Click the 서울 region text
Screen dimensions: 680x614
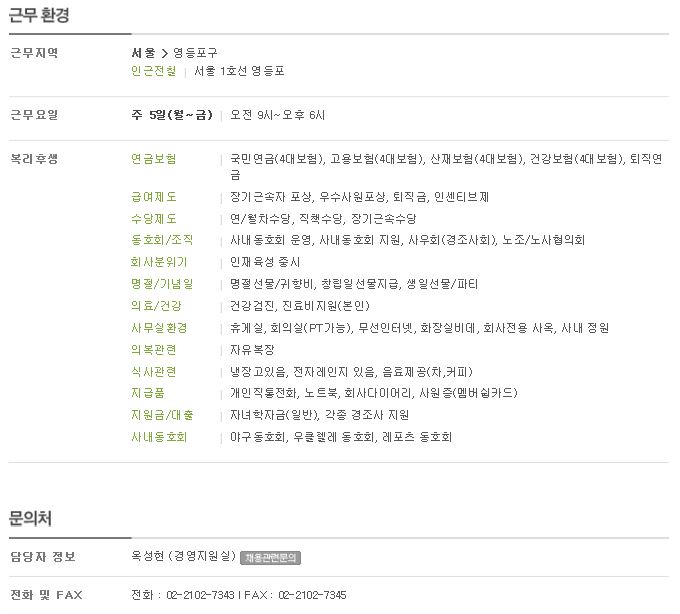[x=144, y=53]
